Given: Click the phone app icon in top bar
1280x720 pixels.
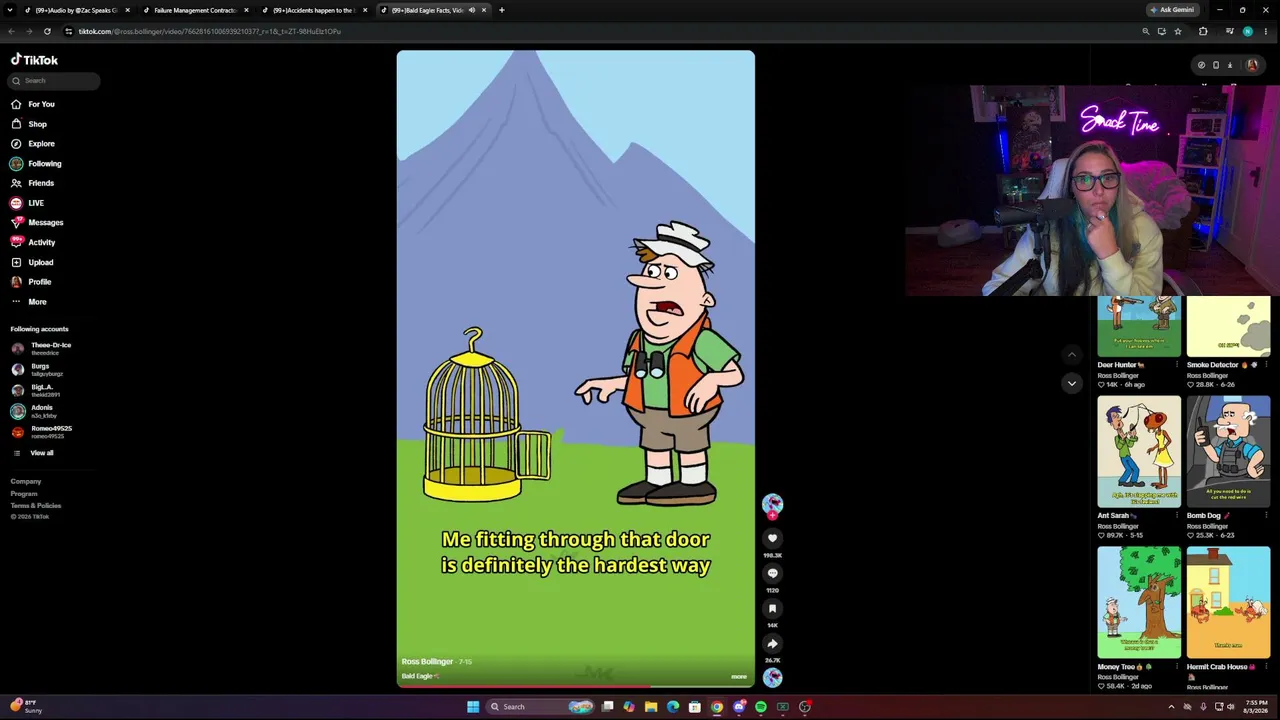Looking at the screenshot, I should click(x=1216, y=65).
